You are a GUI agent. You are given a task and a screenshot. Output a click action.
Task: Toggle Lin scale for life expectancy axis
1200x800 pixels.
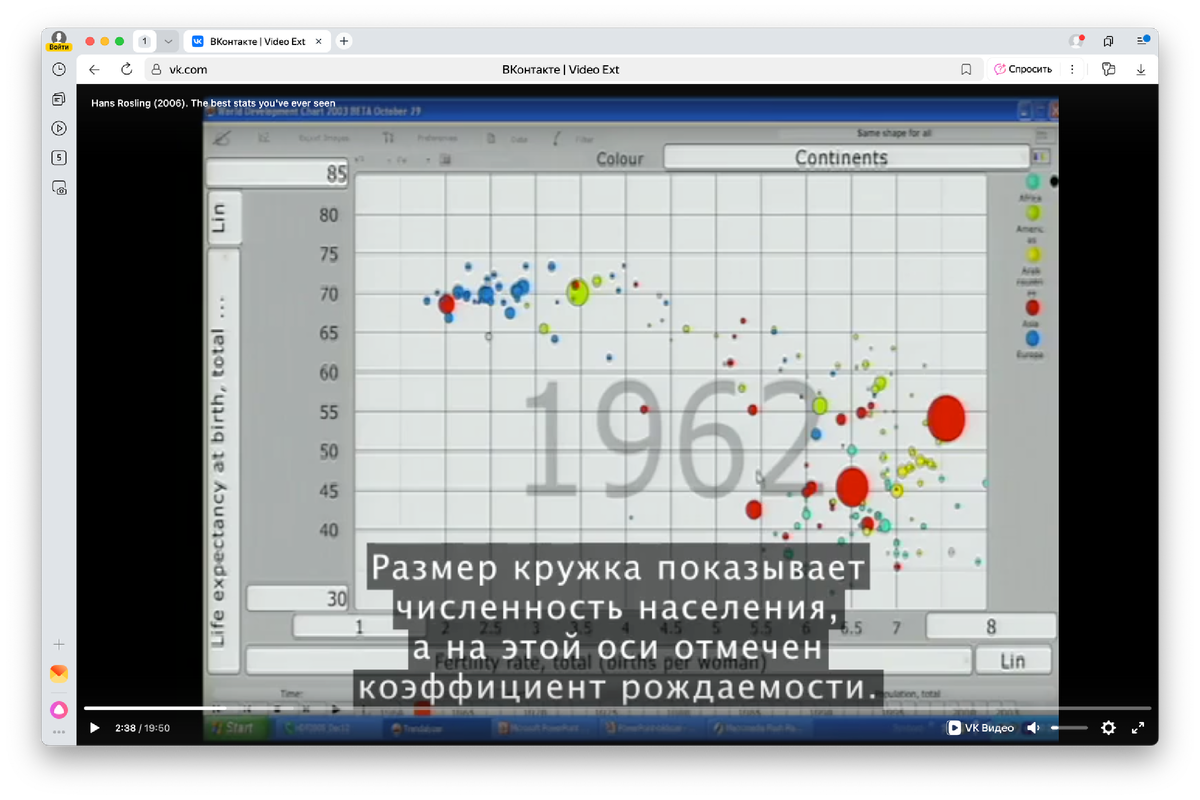[x=224, y=217]
